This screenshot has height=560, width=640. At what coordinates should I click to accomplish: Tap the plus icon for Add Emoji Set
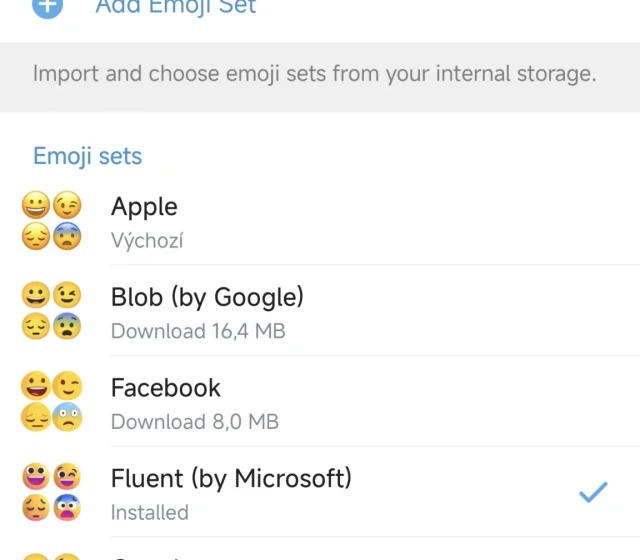(47, 6)
